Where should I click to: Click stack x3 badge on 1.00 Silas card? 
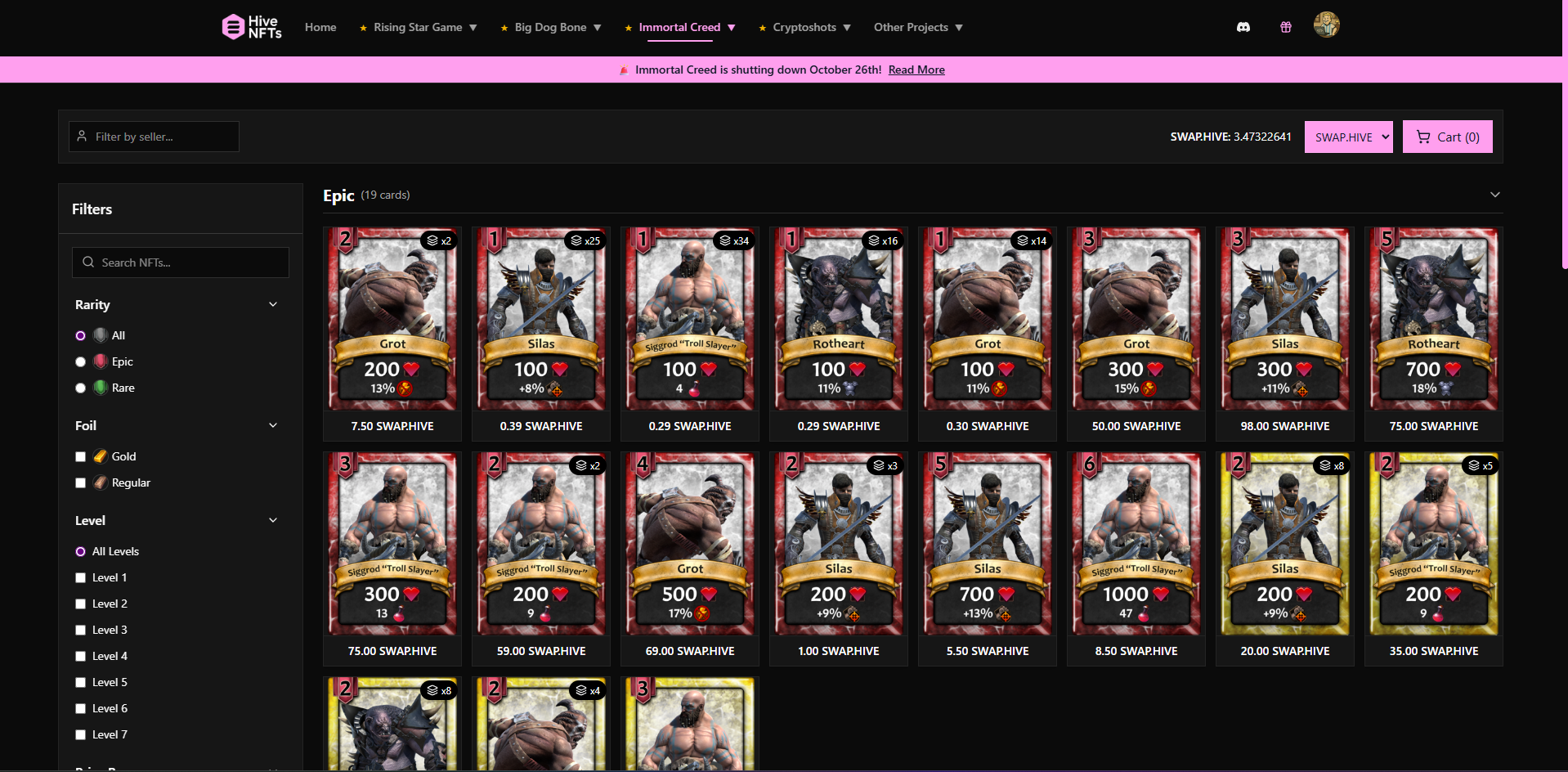click(885, 465)
